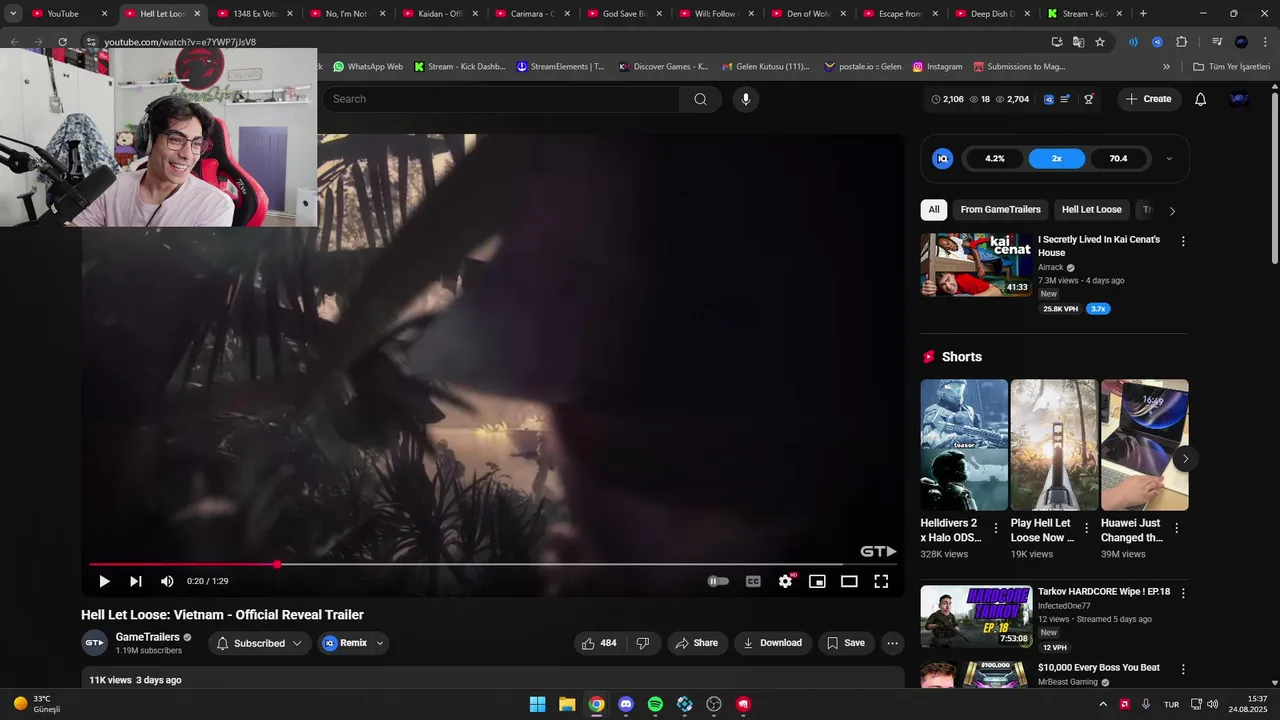1280x720 pixels.
Task: Open Chrome media controls icon
Action: (1217, 42)
